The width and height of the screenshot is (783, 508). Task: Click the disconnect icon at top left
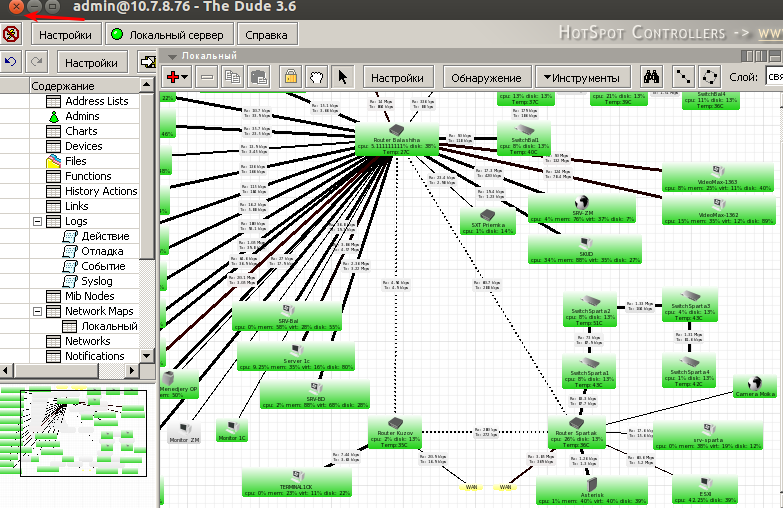10,34
